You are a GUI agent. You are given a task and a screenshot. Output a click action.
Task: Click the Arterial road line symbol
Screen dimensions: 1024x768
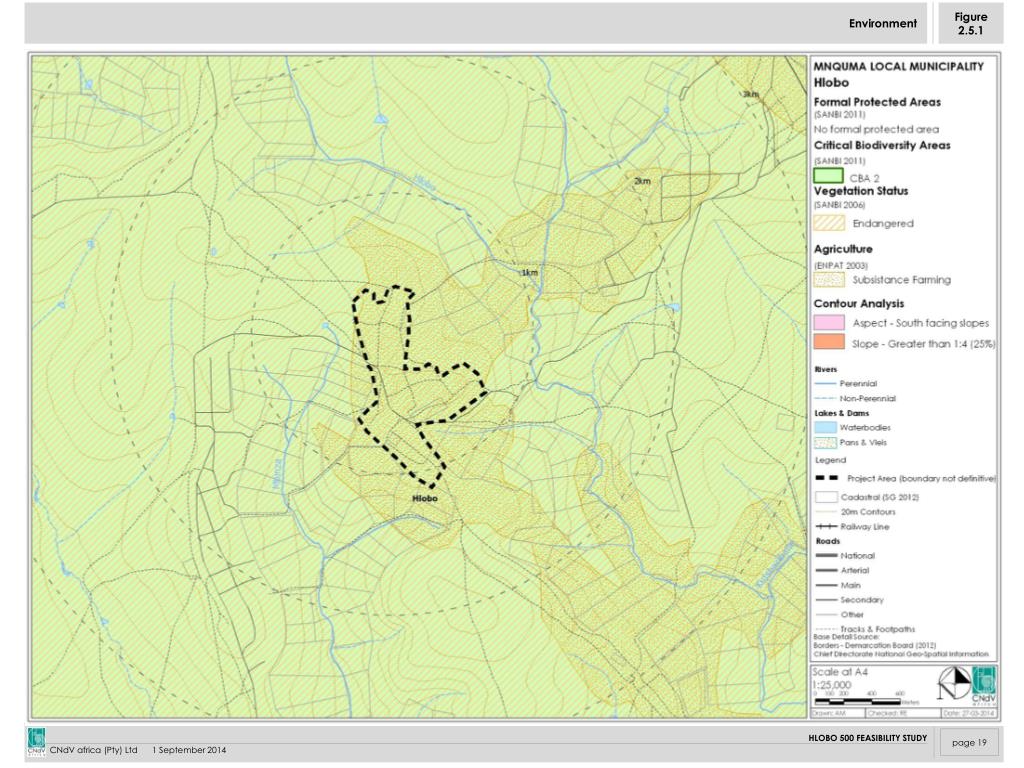(826, 570)
